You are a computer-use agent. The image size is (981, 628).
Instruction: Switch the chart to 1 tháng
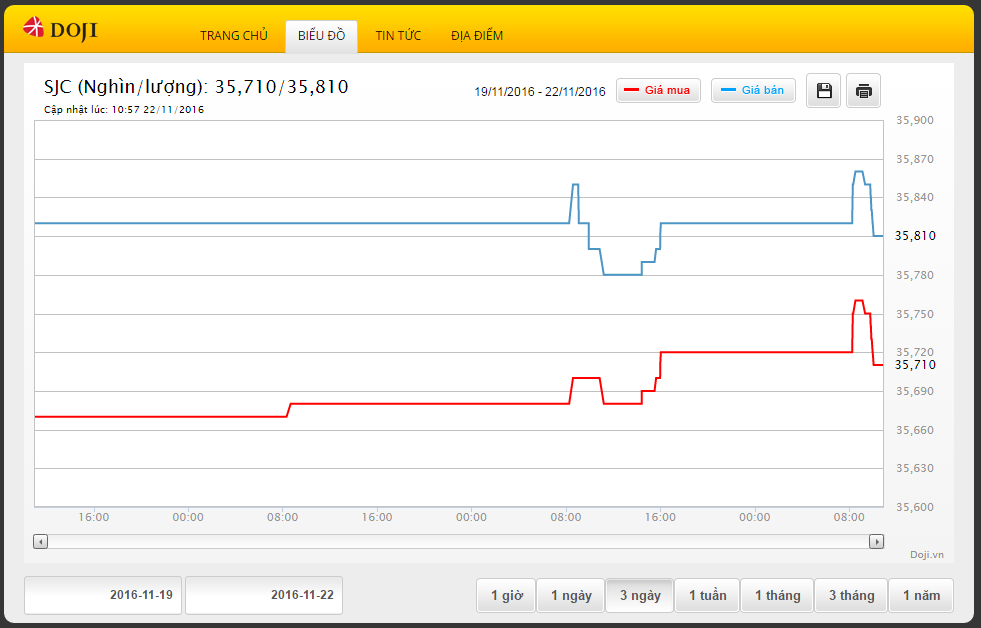click(777, 595)
